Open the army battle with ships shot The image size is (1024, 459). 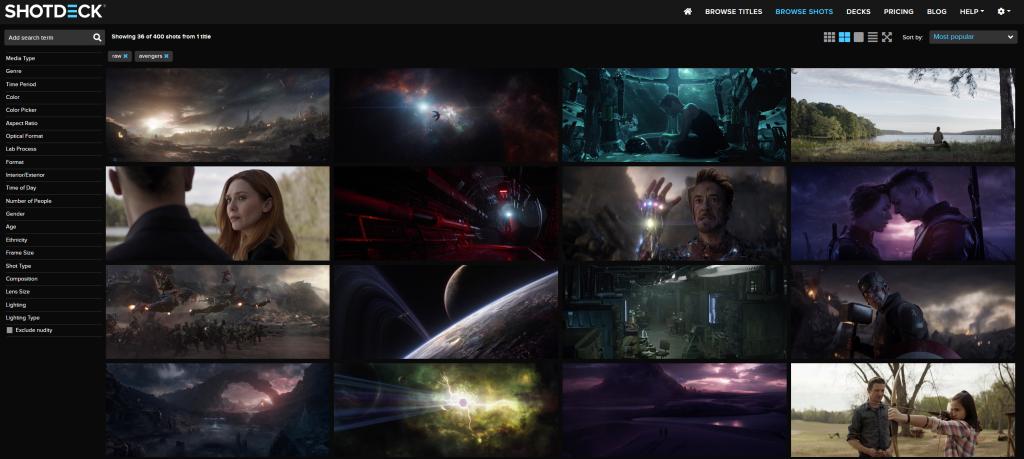[x=217, y=312]
